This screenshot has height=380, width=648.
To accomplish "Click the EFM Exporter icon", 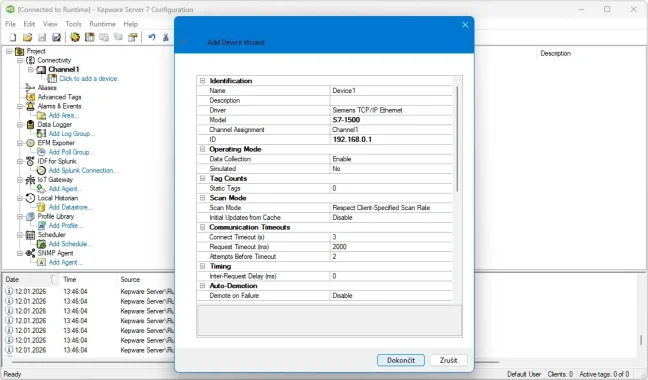I will point(30,143).
